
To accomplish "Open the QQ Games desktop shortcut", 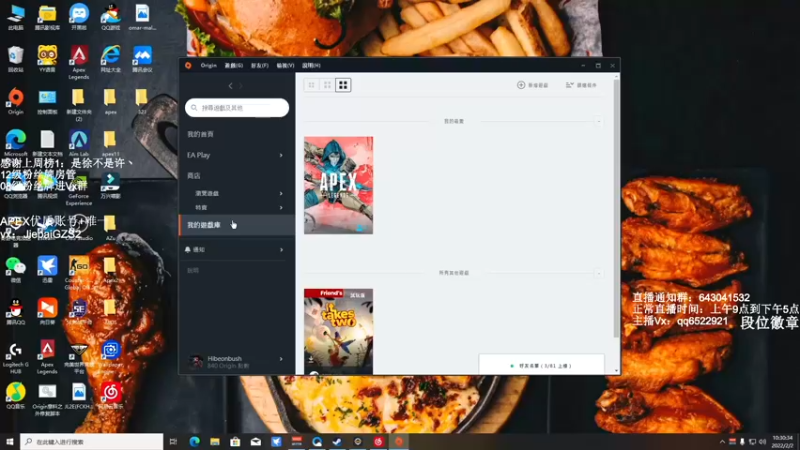I will 110,17.
